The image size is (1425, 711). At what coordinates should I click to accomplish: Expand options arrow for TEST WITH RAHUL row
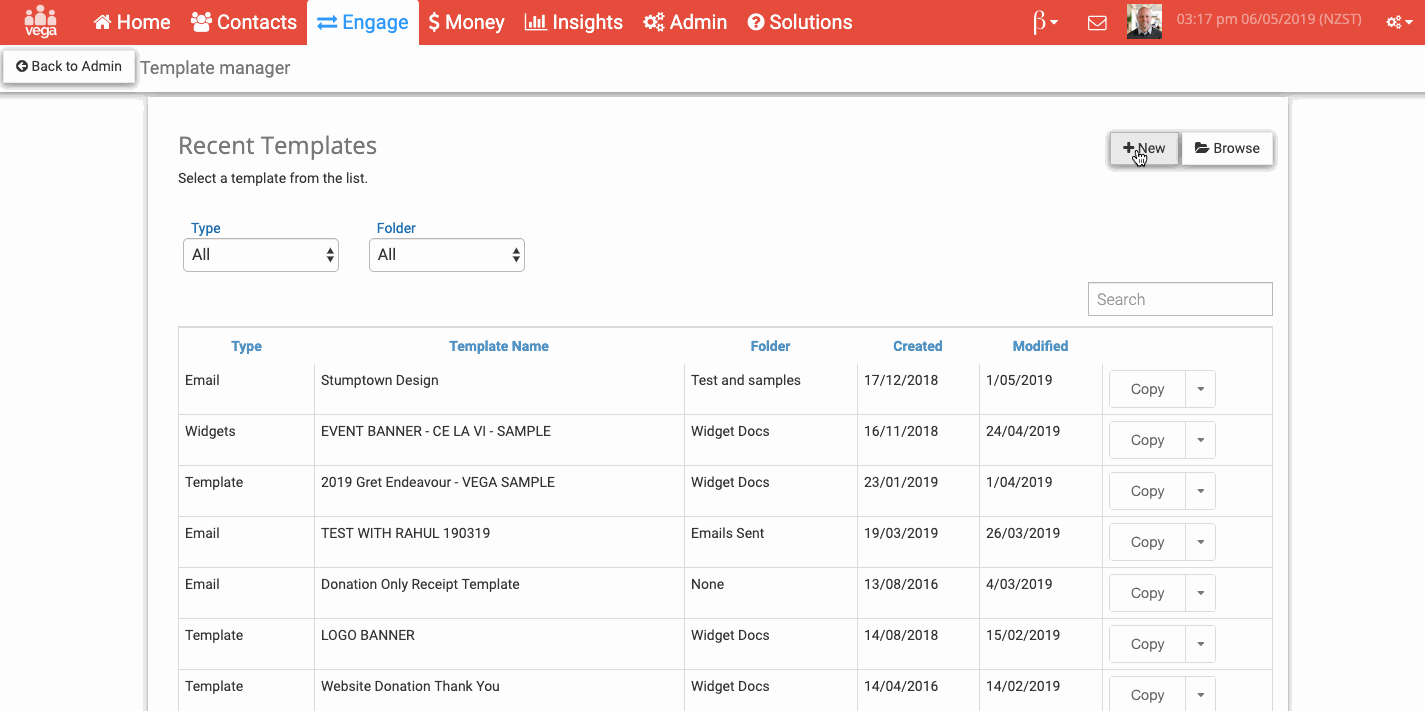[x=1200, y=542]
